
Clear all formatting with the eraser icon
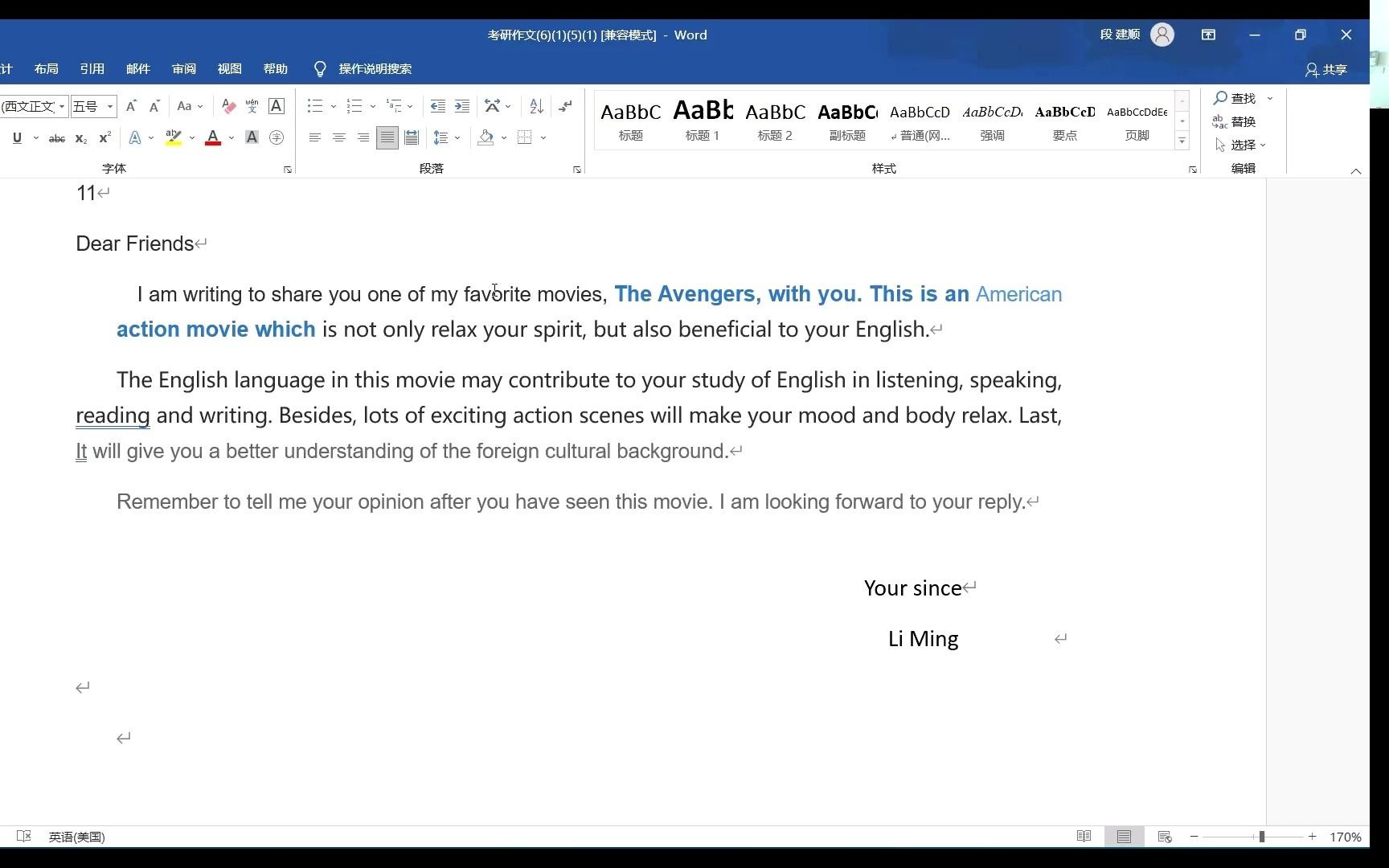228,106
